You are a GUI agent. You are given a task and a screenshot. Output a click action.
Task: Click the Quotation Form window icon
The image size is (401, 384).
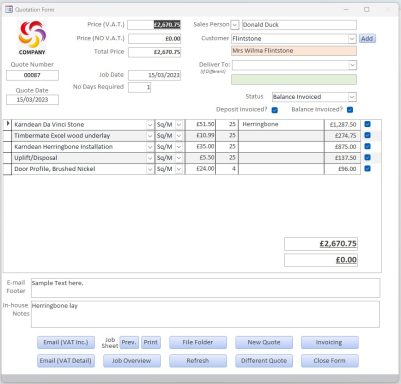click(x=9, y=9)
